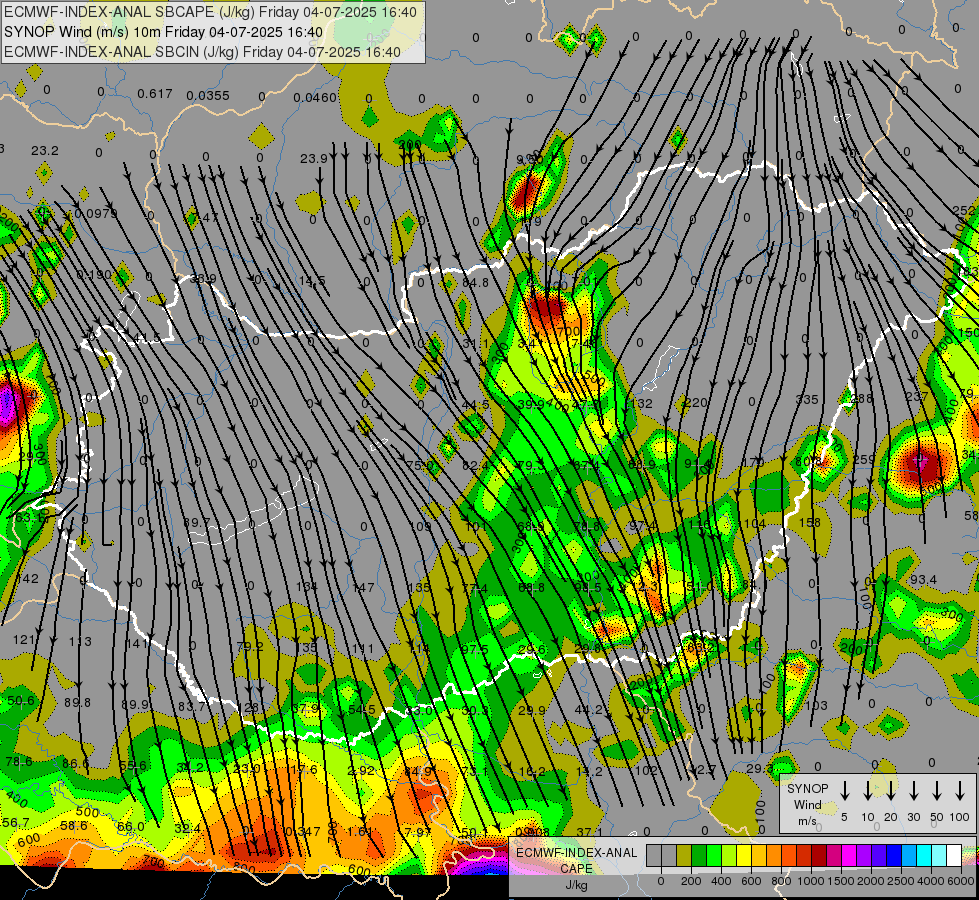Click the 0.0979 data value on map
The width and height of the screenshot is (979, 900).
pyautogui.click(x=96, y=214)
